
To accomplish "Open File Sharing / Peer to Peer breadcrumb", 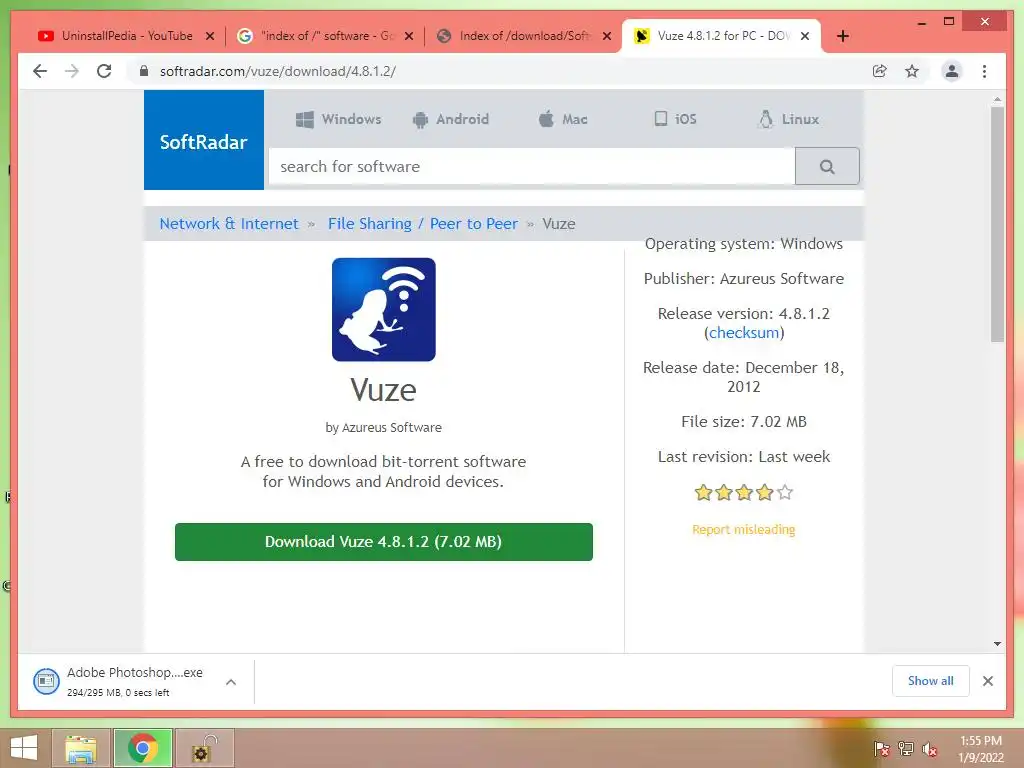I will click(x=423, y=224).
